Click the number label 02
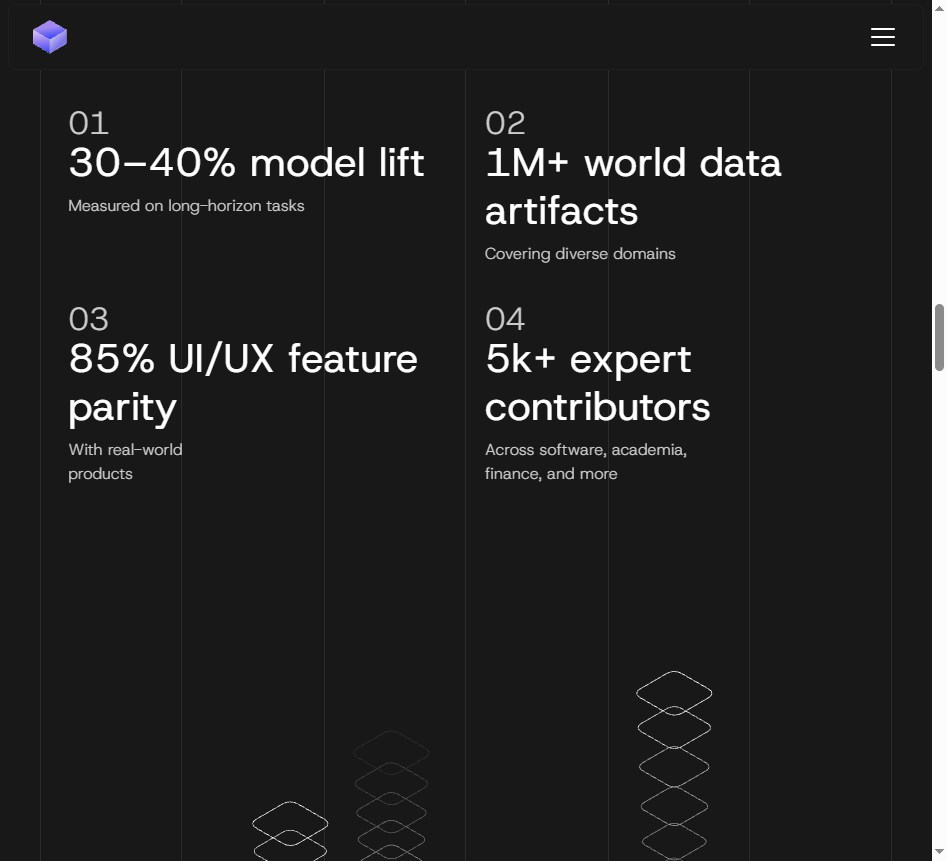This screenshot has height=861, width=947. 505,123
